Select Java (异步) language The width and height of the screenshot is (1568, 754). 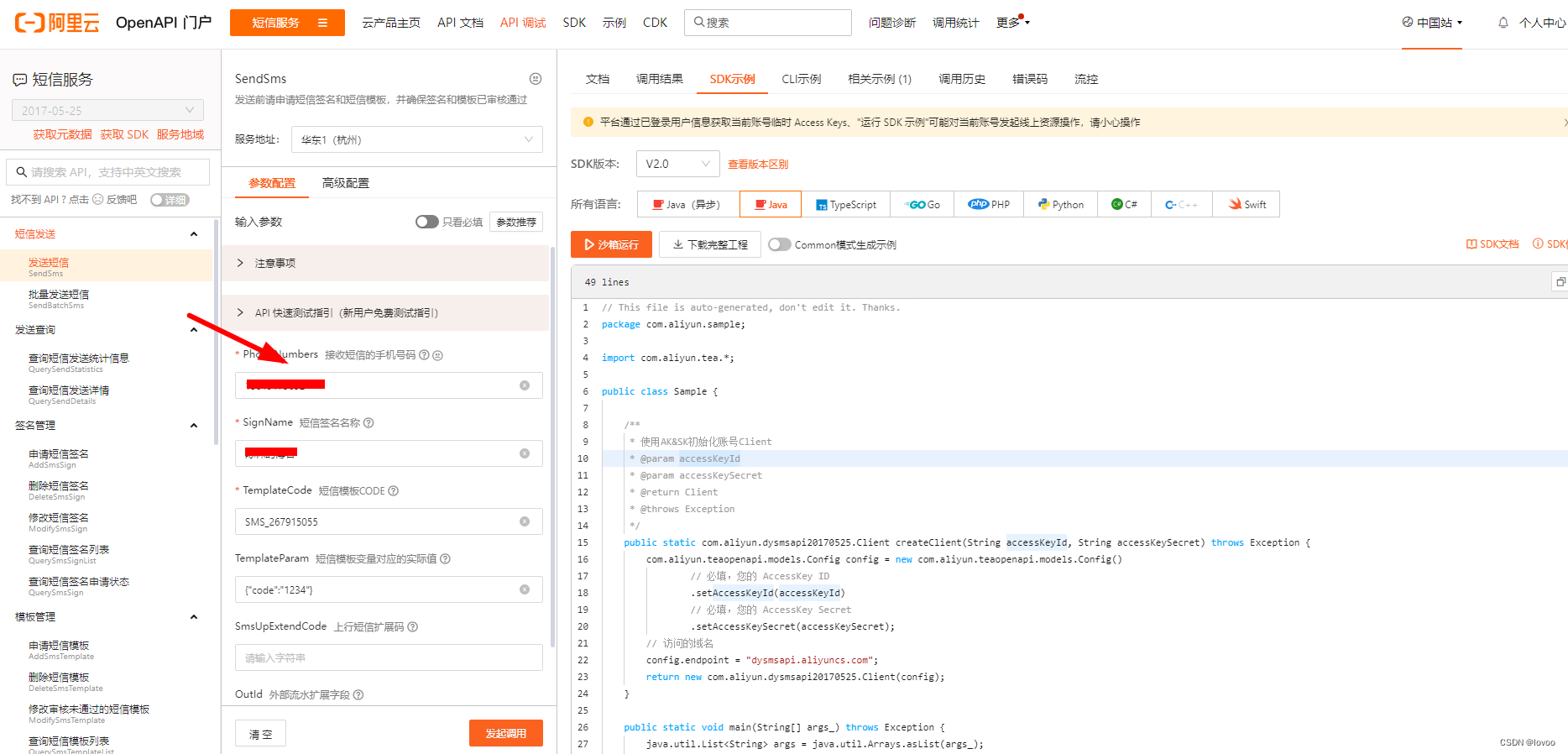[688, 204]
